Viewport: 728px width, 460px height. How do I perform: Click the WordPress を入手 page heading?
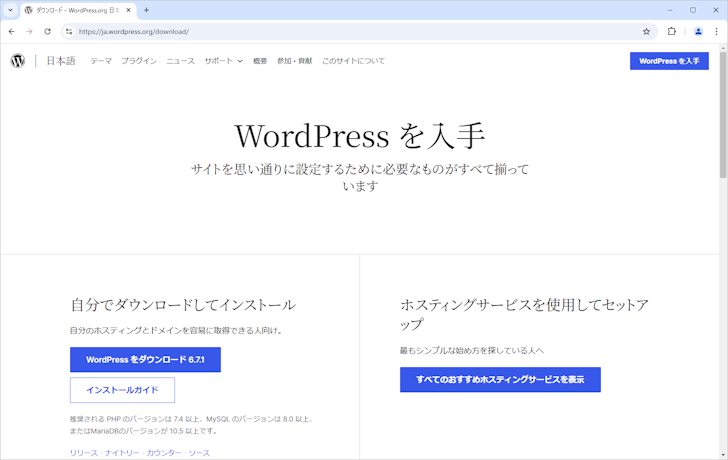coord(360,136)
